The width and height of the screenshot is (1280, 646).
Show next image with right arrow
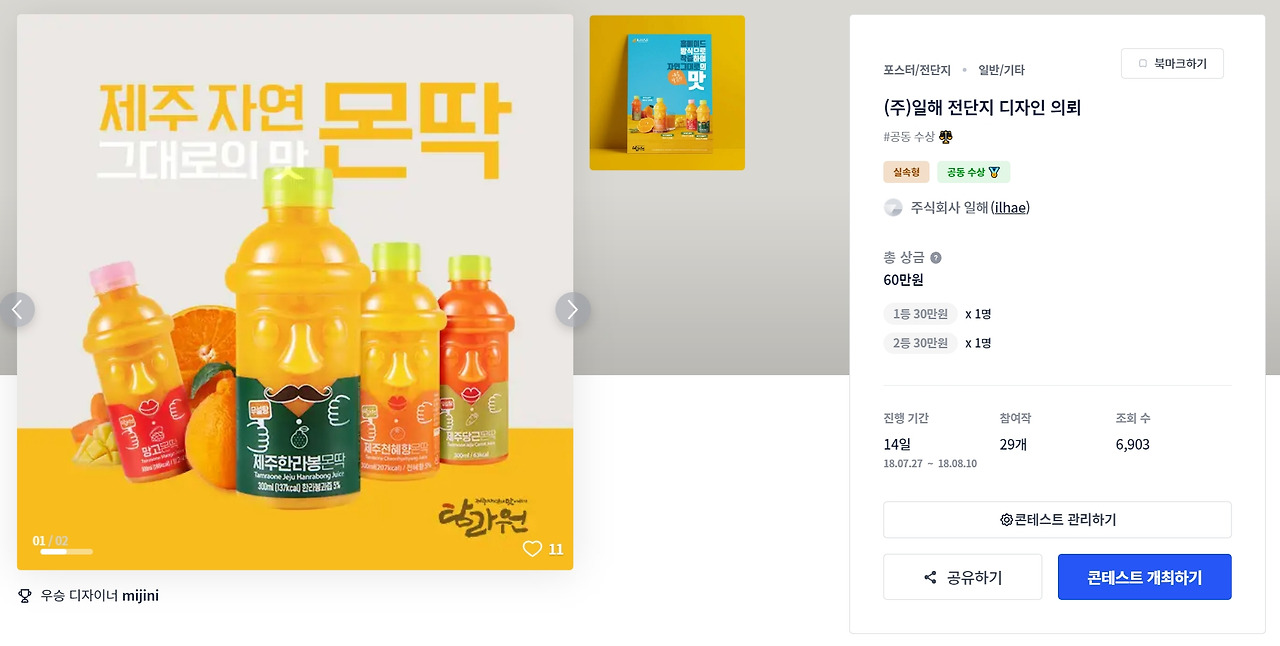tap(573, 310)
